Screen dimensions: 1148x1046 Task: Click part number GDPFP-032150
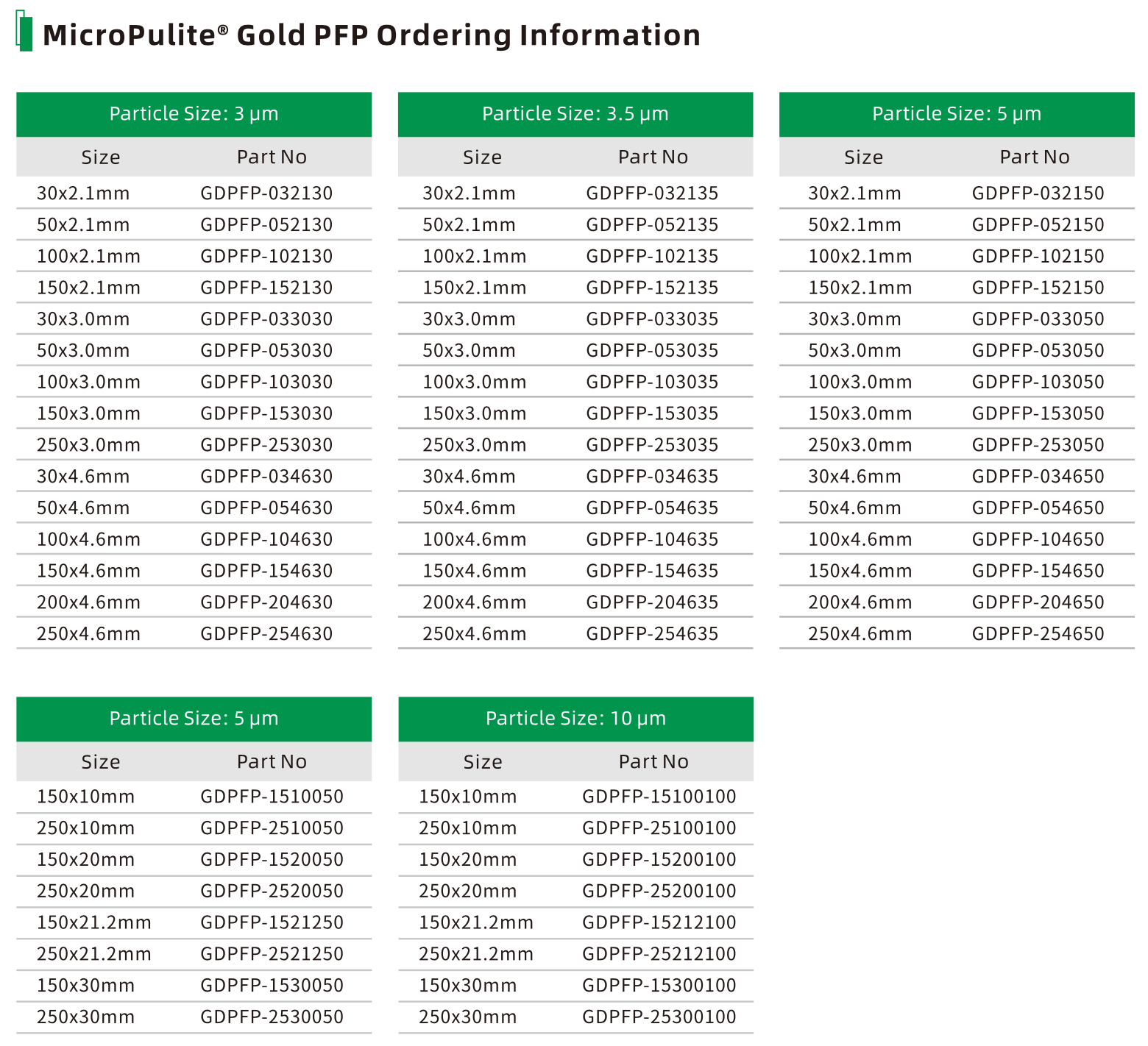click(1038, 193)
